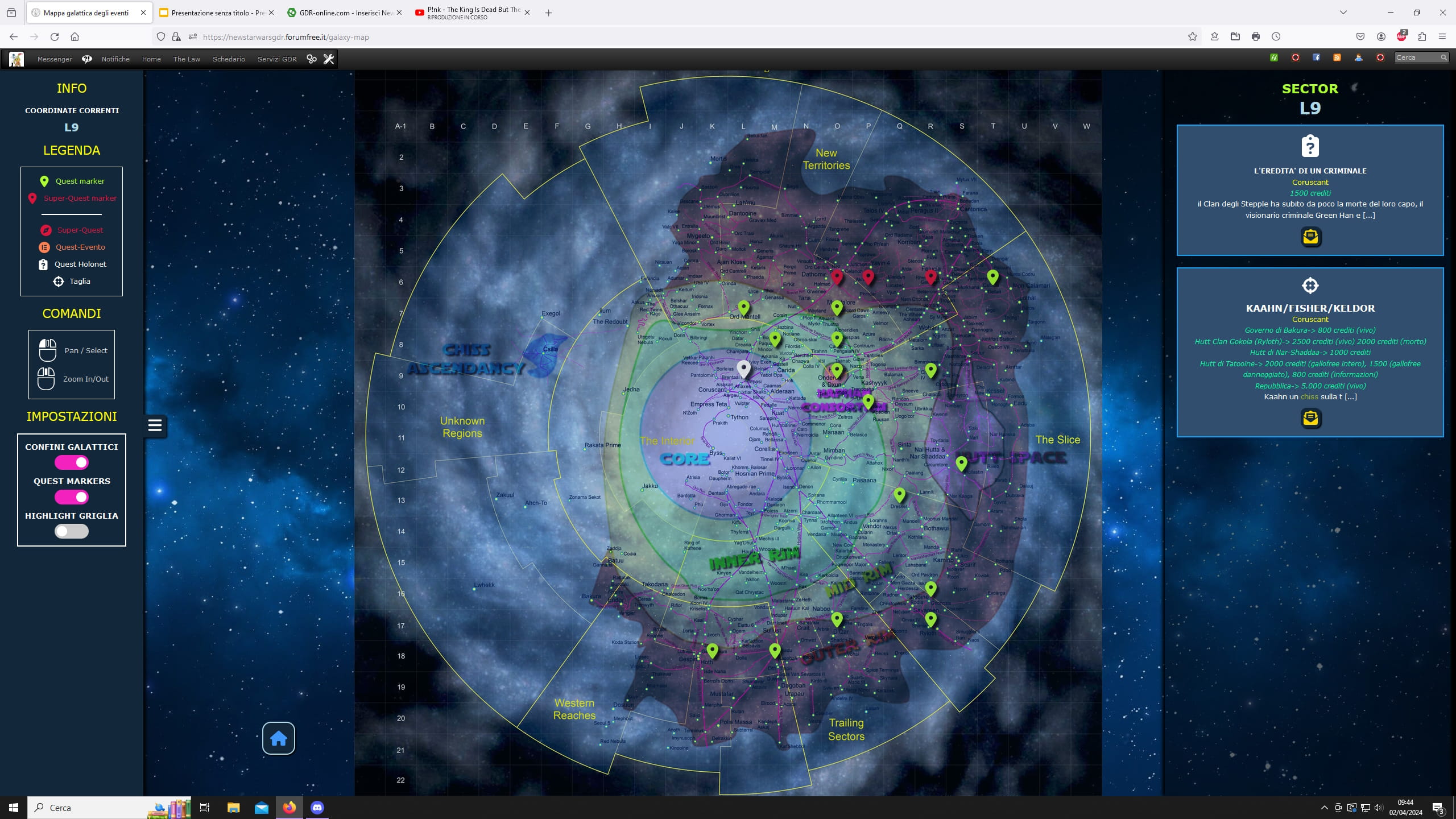Open mail icon under Kaahn/Fisher/Keldor bounty
Image resolution: width=1456 pixels, height=819 pixels.
pyautogui.click(x=1310, y=419)
